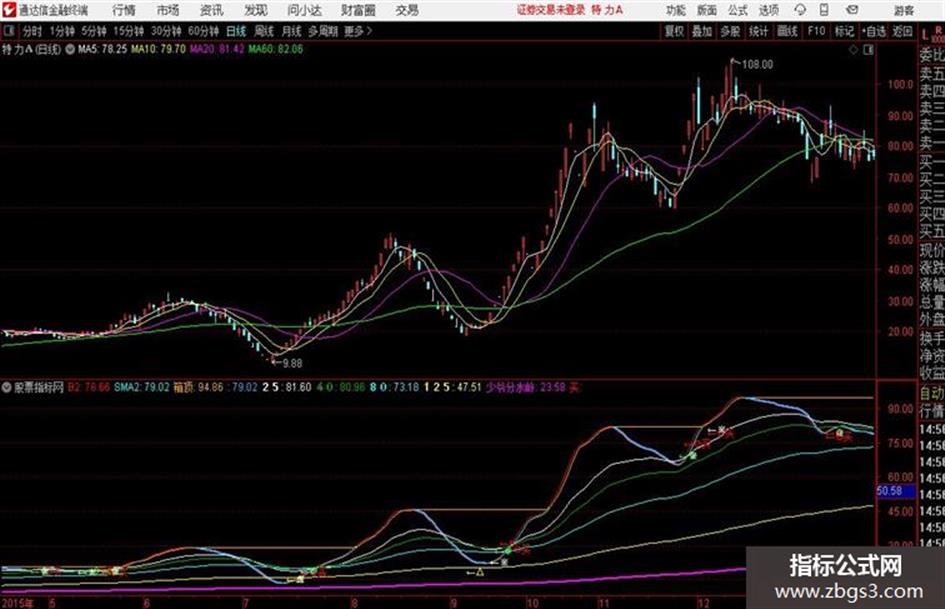Click the 标记 mark button
Viewport: 945px width, 609px height.
pyautogui.click(x=844, y=31)
